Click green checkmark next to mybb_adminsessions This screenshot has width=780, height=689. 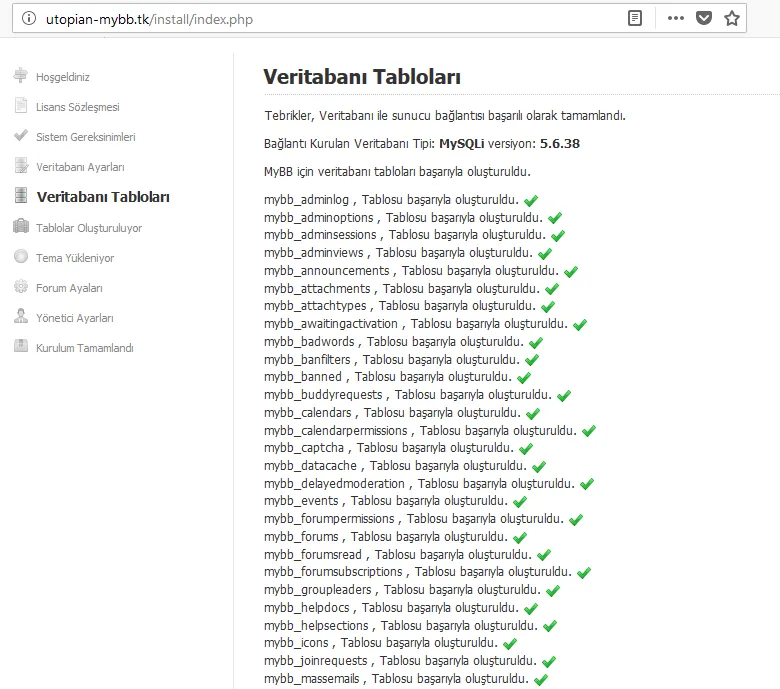[x=558, y=236]
